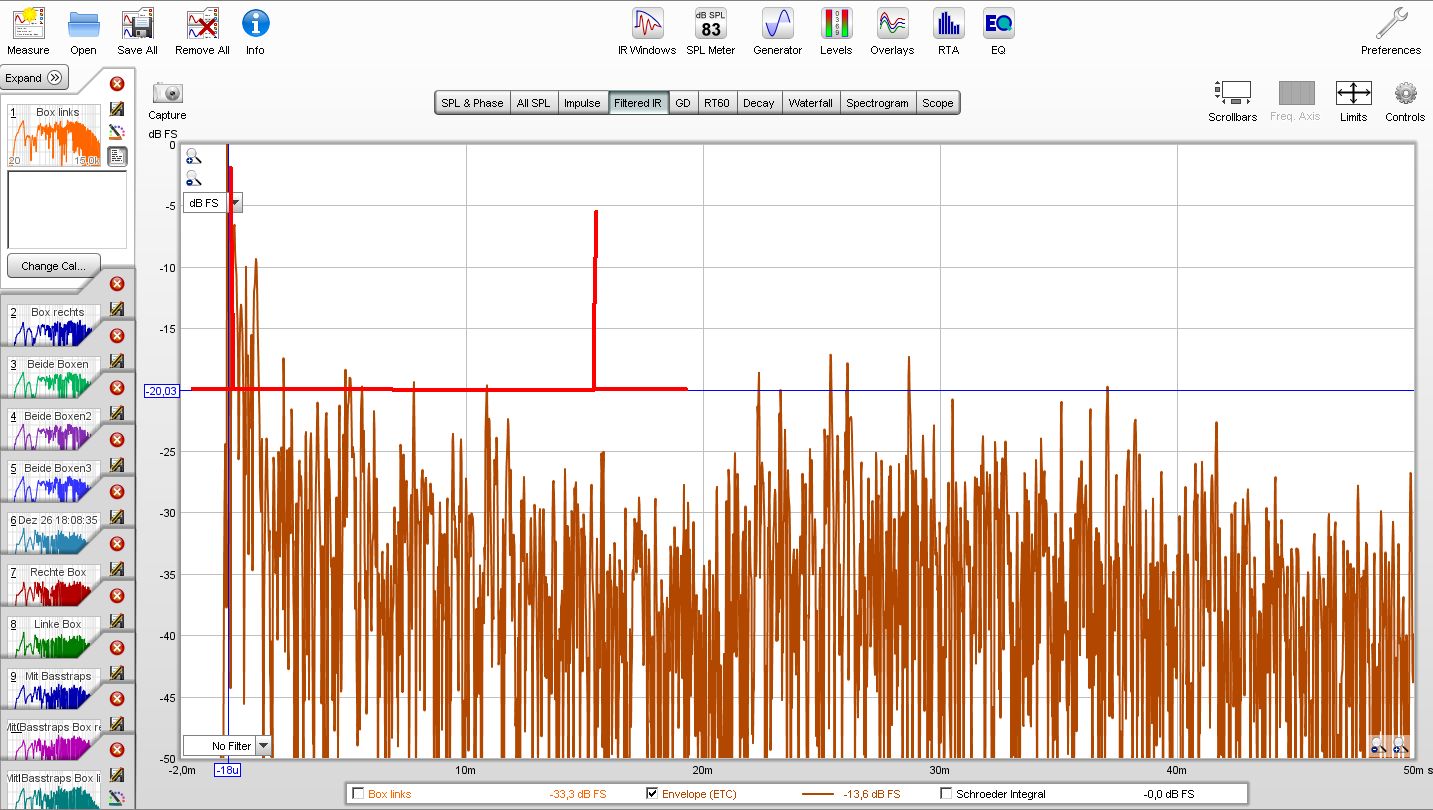The height and width of the screenshot is (810, 1433).
Task: Toggle graph Scrollbars
Action: pos(1233,101)
